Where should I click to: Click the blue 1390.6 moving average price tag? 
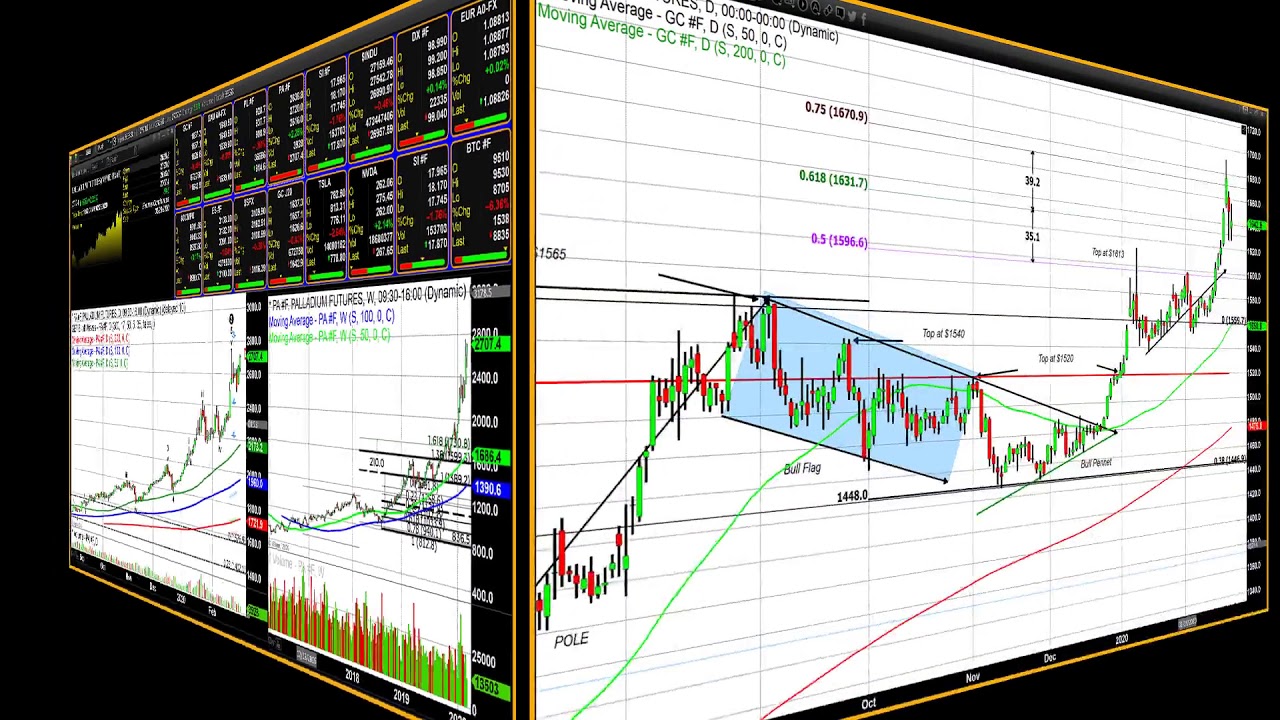(x=489, y=488)
